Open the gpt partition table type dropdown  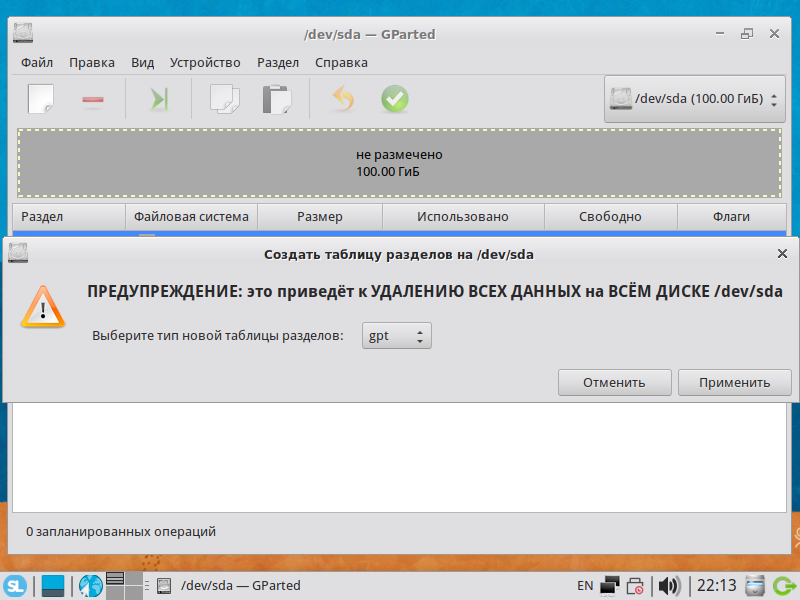click(396, 336)
